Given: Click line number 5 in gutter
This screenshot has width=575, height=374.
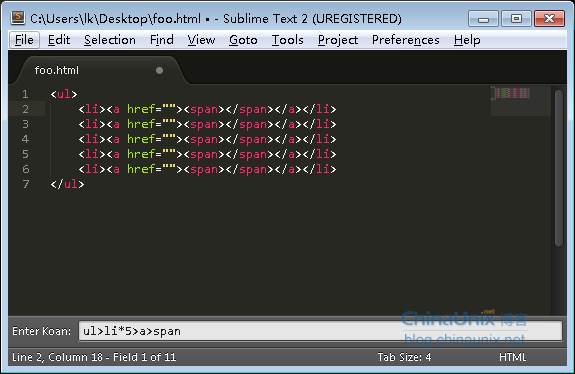Looking at the screenshot, I should point(25,154).
